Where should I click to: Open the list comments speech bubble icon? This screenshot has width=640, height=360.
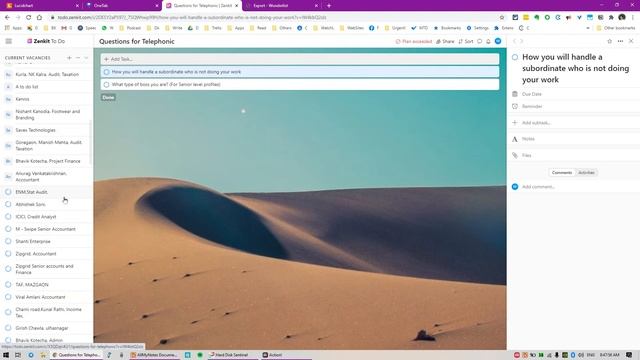click(480, 41)
